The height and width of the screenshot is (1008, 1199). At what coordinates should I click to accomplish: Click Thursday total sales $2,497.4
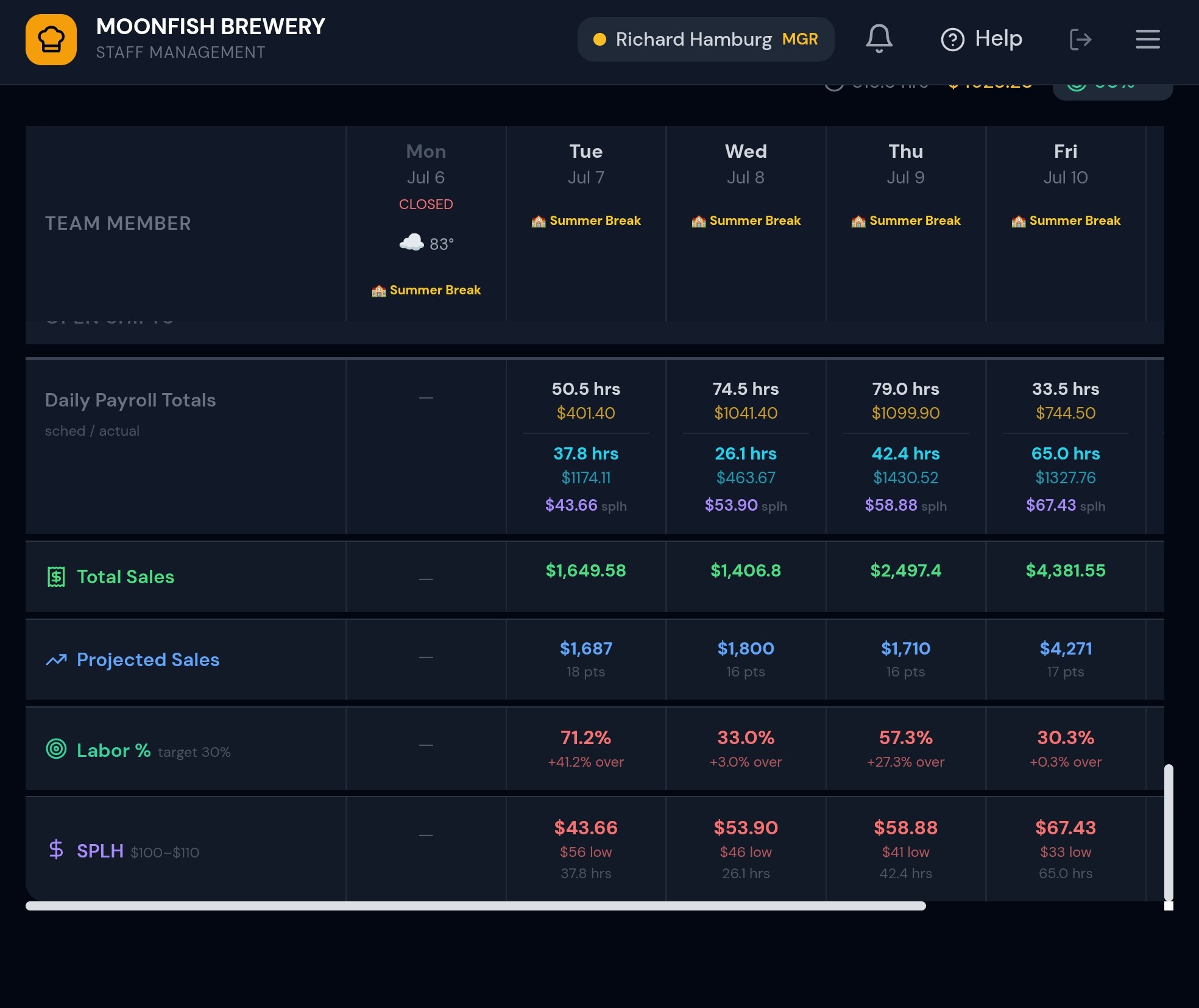906,570
